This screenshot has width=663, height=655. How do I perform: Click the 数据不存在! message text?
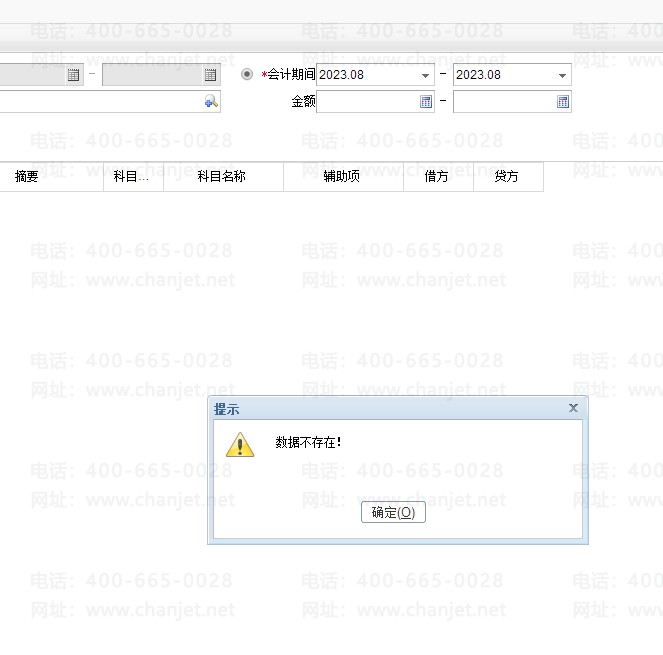308,442
